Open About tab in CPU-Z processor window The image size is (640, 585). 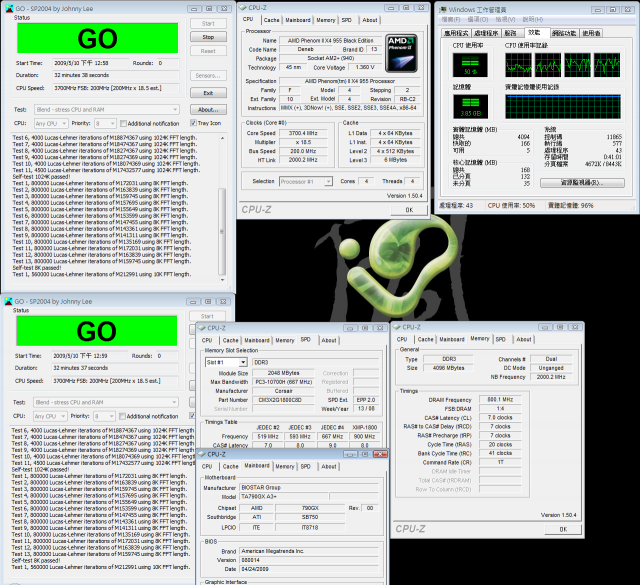pos(369,20)
